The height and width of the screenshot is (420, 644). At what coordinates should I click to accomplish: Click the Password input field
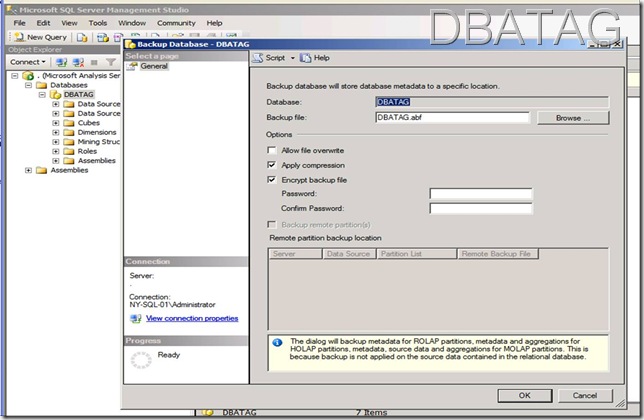(x=481, y=193)
